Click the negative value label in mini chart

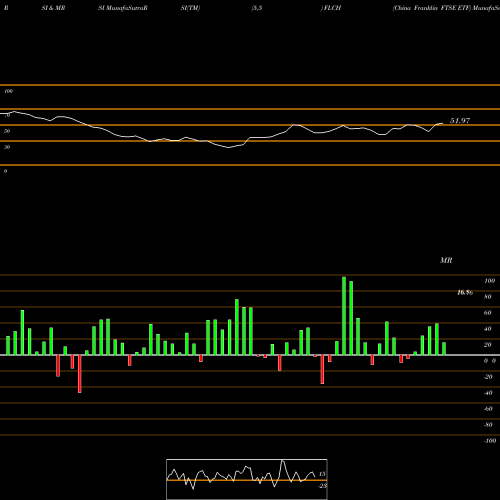[323, 486]
